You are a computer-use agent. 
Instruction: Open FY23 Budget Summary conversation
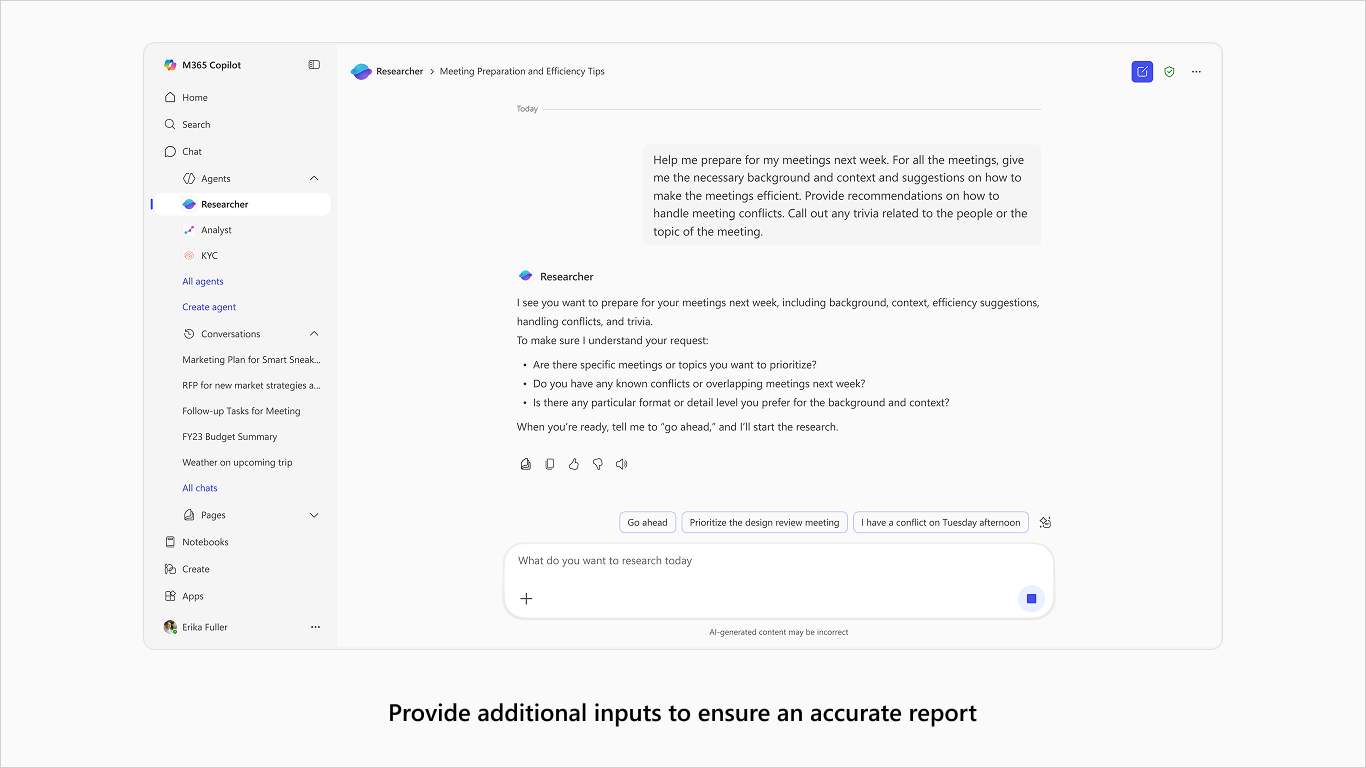230,437
